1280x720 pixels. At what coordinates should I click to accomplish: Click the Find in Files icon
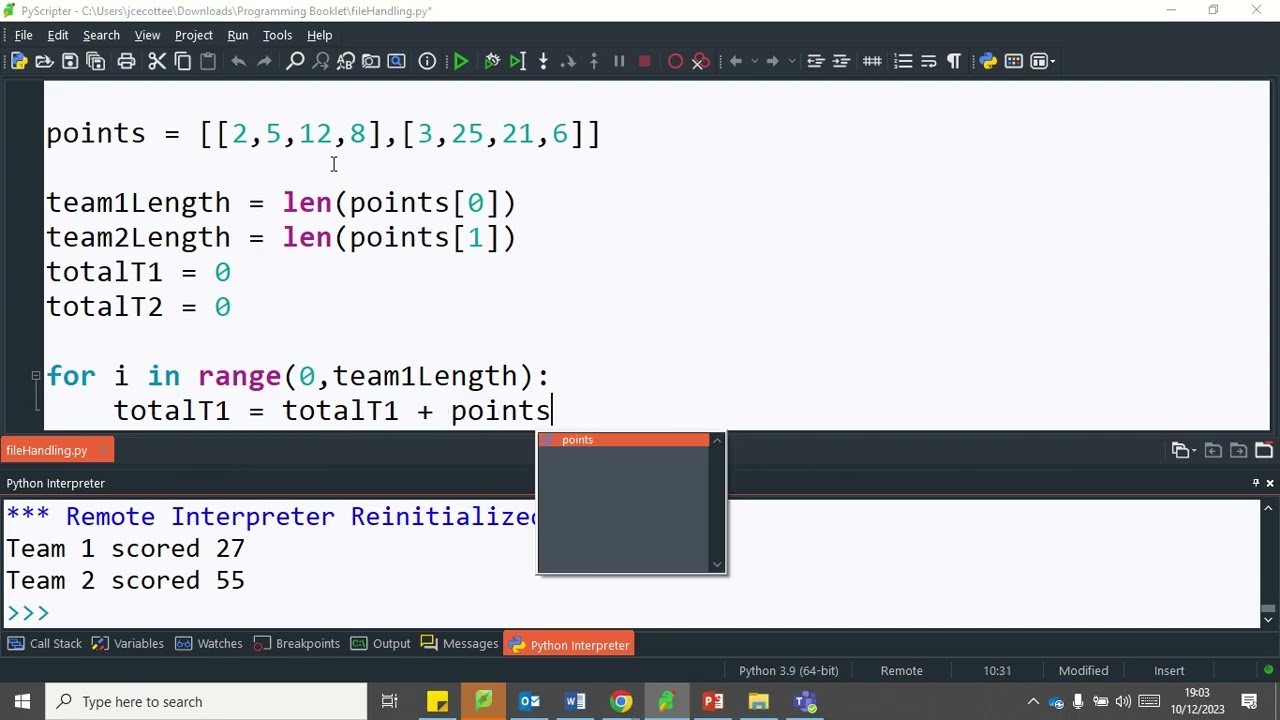[x=371, y=61]
